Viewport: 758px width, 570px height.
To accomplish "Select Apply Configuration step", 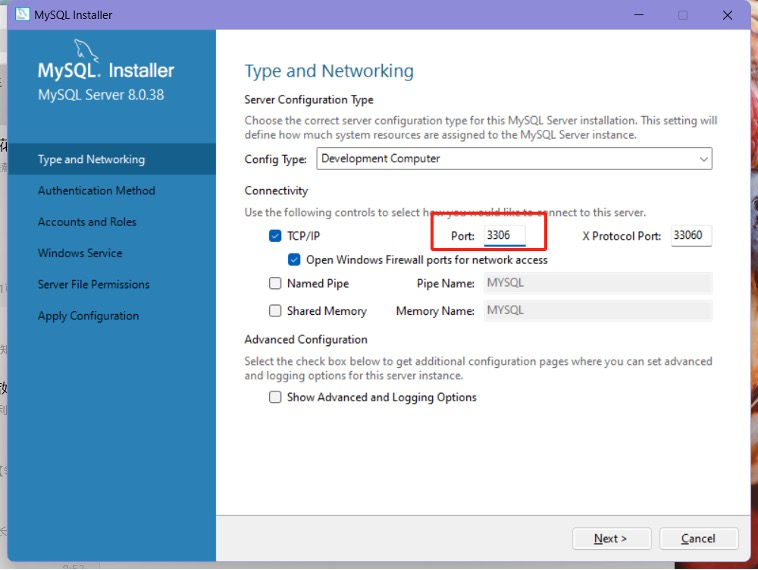I will 88,316.
